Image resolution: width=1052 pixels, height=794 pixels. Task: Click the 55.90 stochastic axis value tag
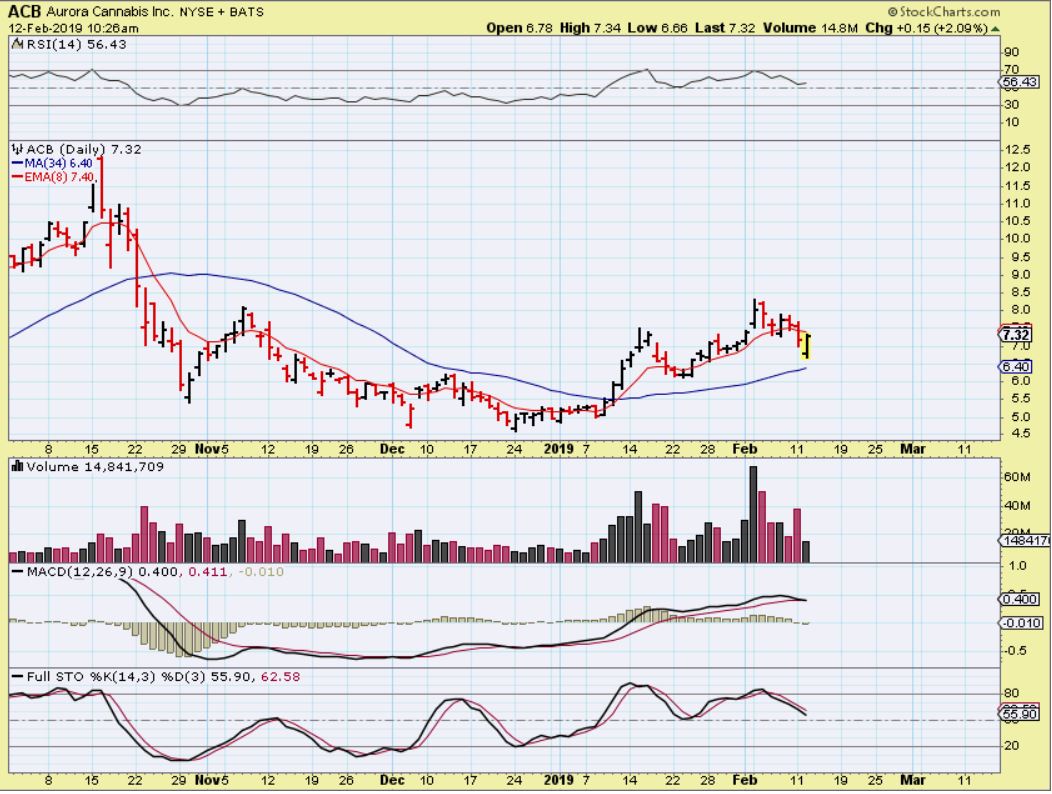1018,715
